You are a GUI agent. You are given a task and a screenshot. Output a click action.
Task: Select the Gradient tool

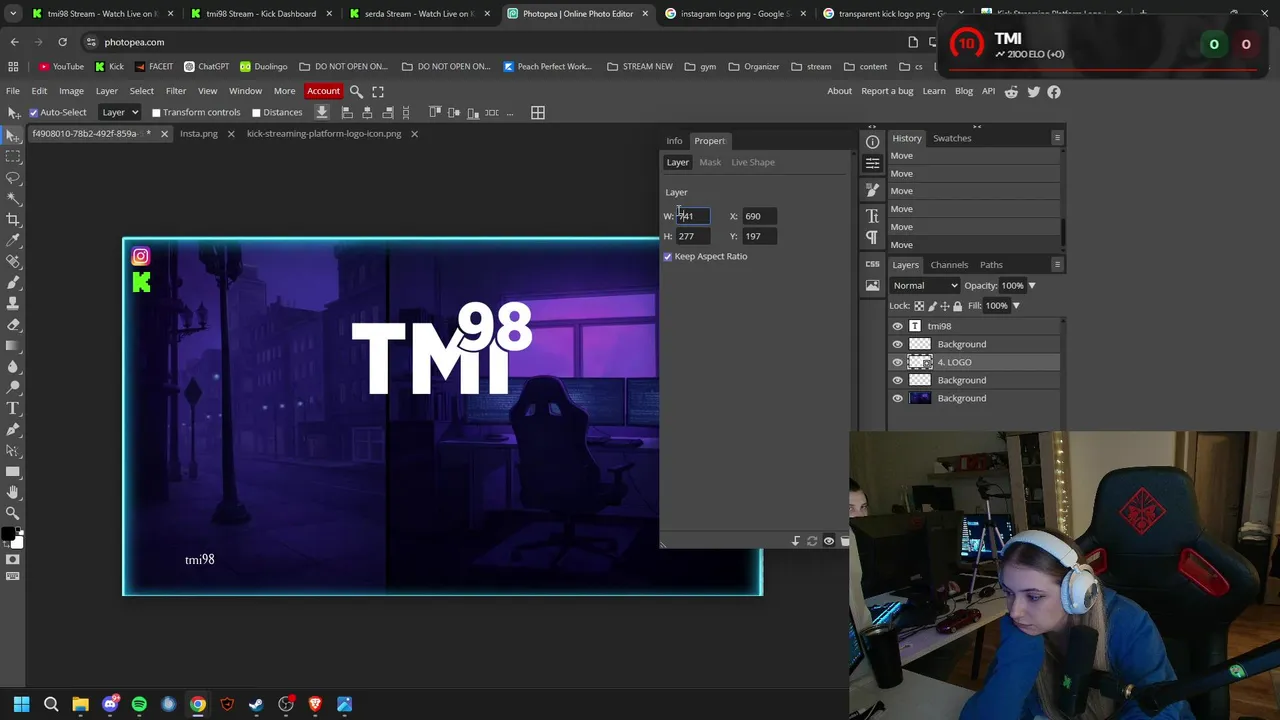tap(13, 345)
